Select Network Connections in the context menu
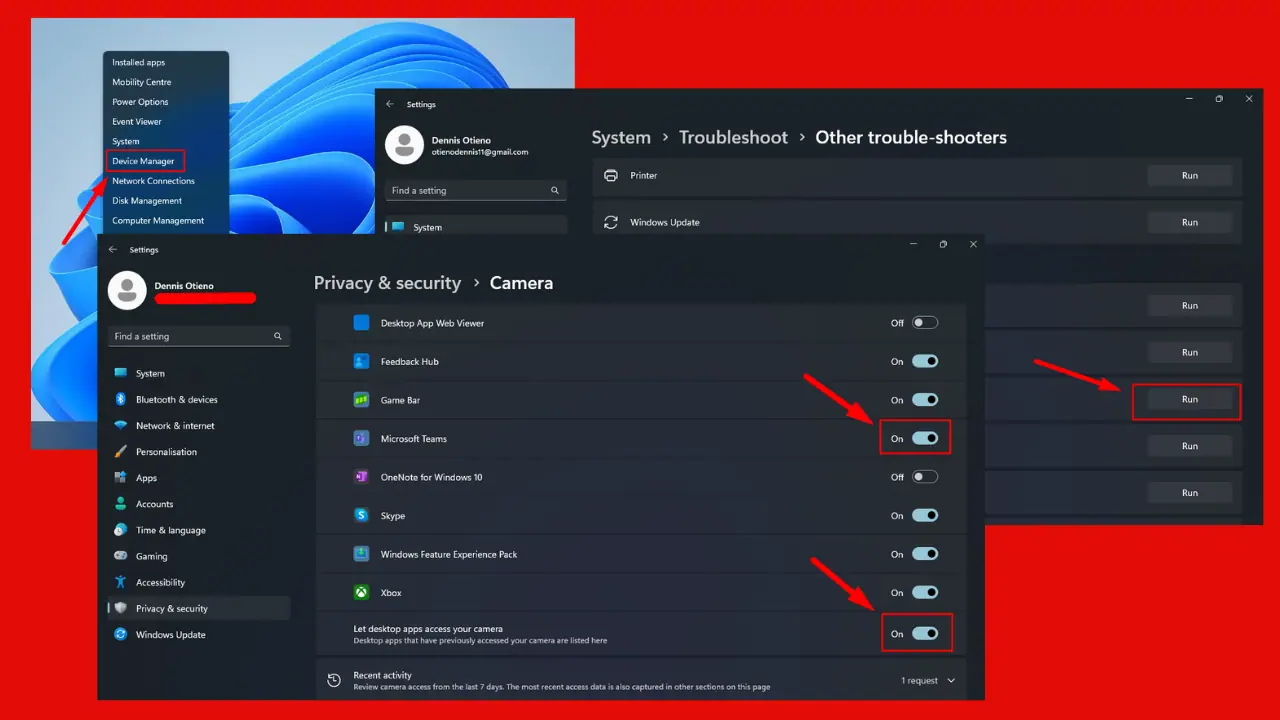 153,181
